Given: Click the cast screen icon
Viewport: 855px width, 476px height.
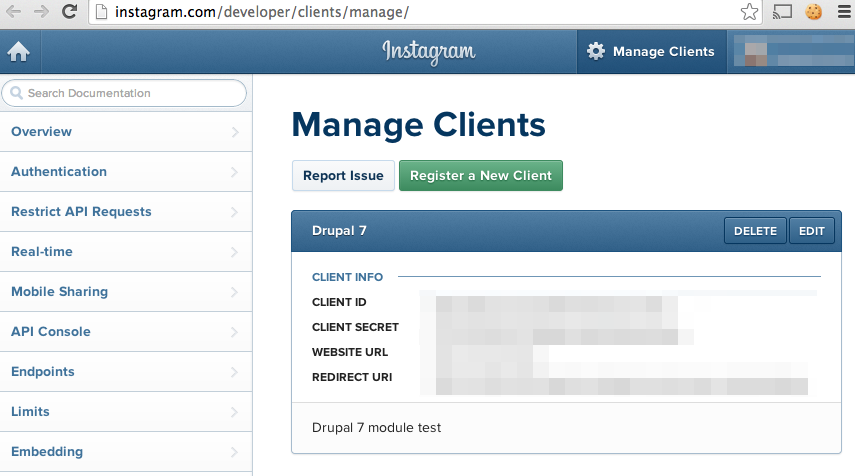Looking at the screenshot, I should 782,11.
